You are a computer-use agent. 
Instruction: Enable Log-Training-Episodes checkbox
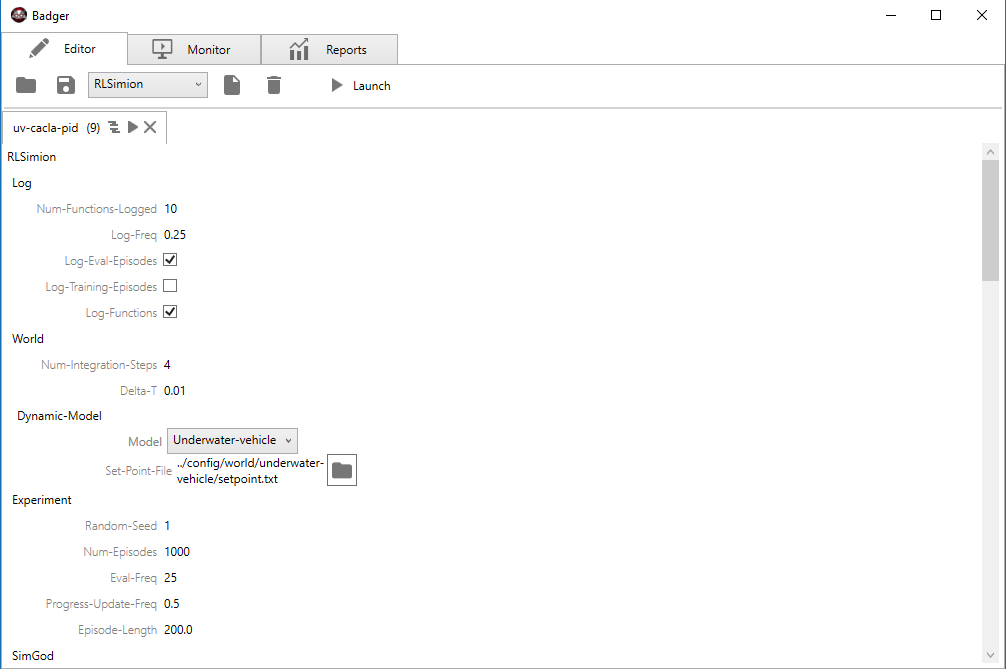[x=170, y=286]
